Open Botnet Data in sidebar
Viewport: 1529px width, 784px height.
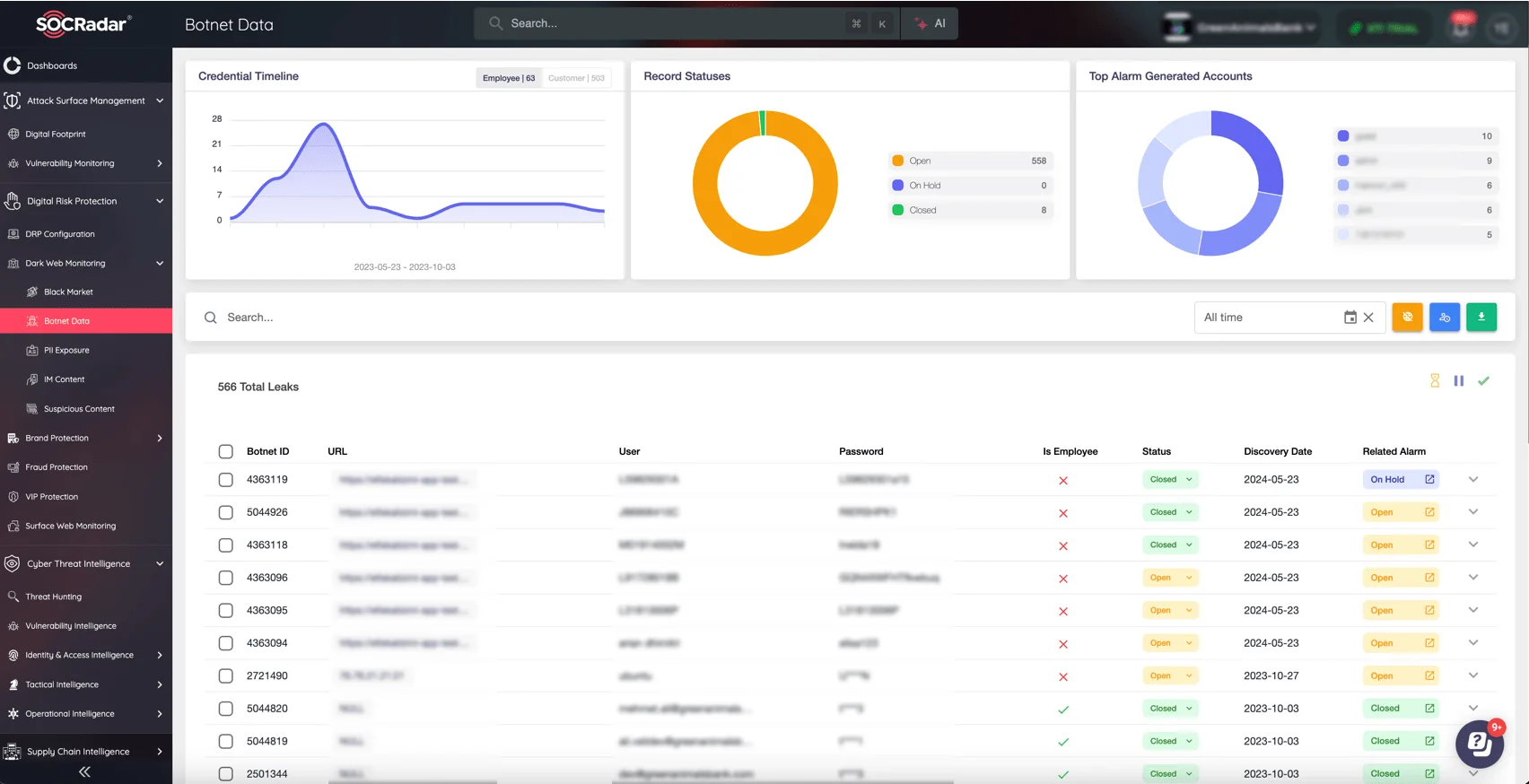click(x=86, y=320)
